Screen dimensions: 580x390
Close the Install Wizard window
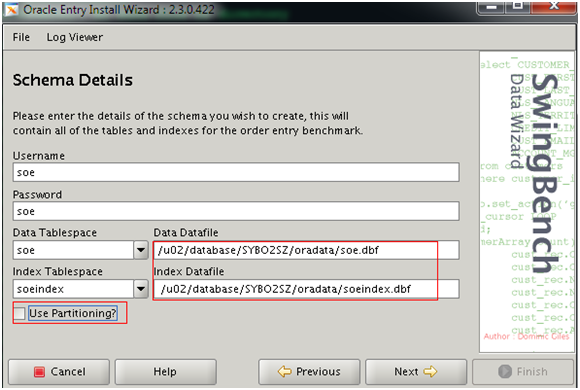point(553,6)
